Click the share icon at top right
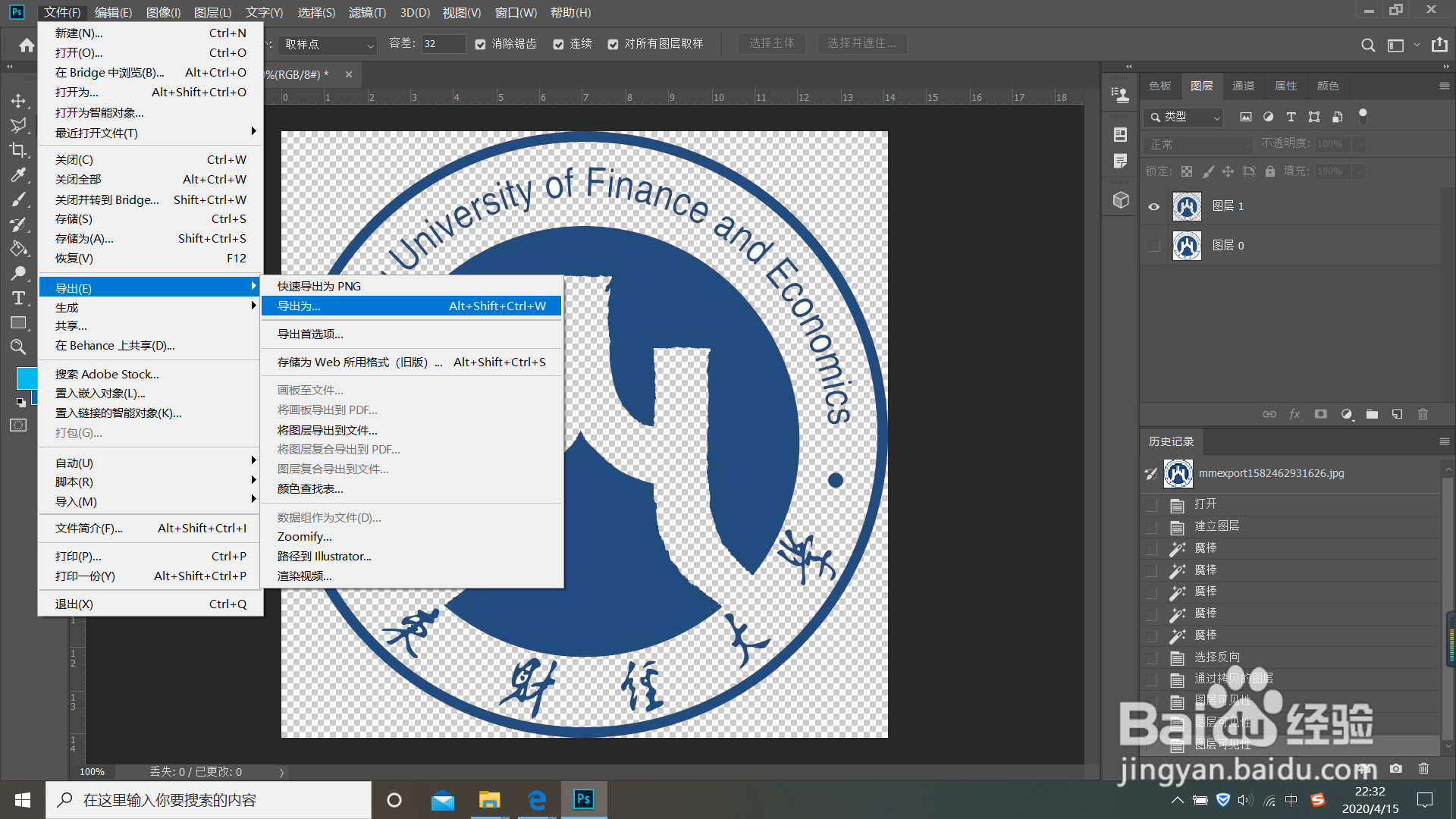Screen dimensions: 1456x819 [x=1439, y=45]
